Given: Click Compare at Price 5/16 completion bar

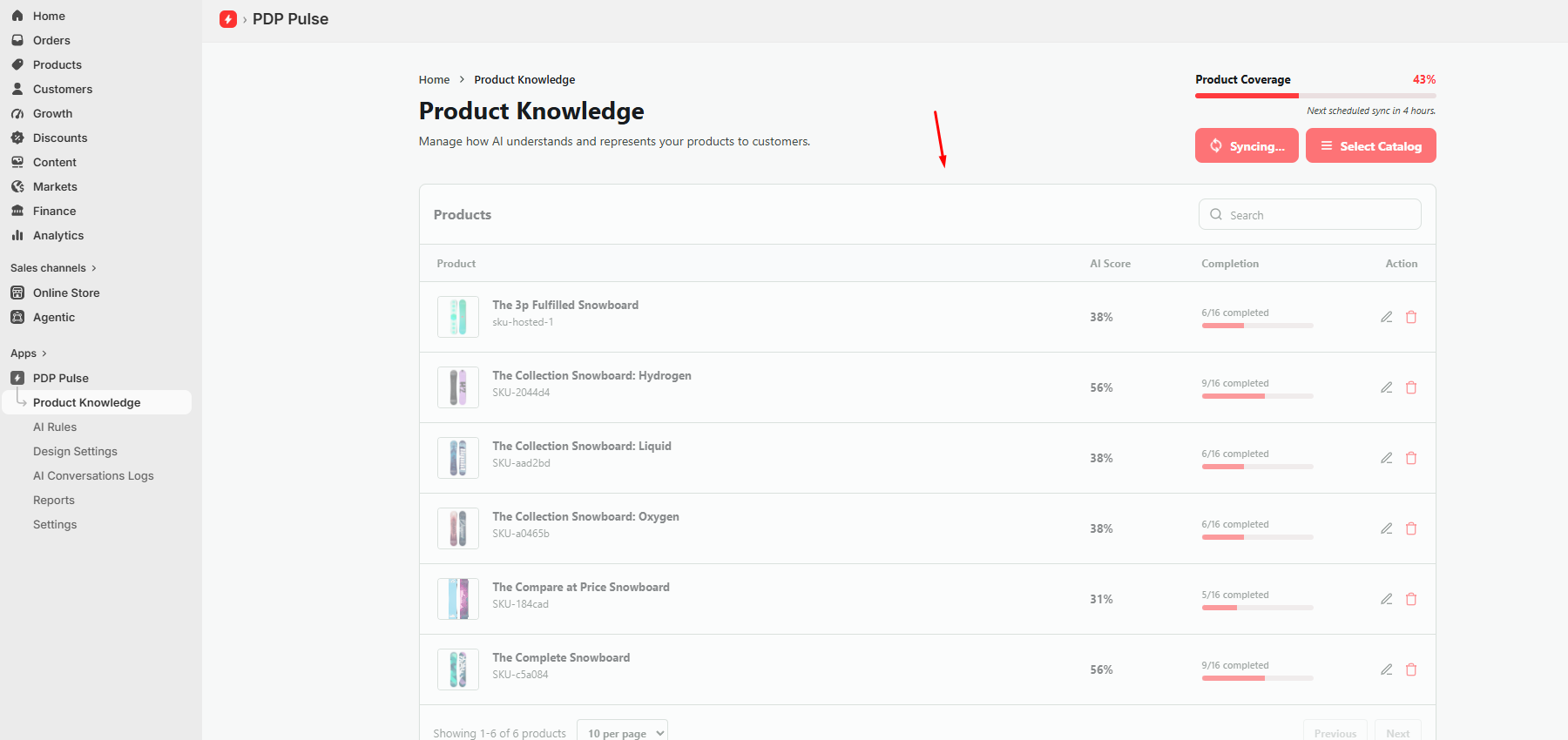Looking at the screenshot, I should tap(1257, 608).
